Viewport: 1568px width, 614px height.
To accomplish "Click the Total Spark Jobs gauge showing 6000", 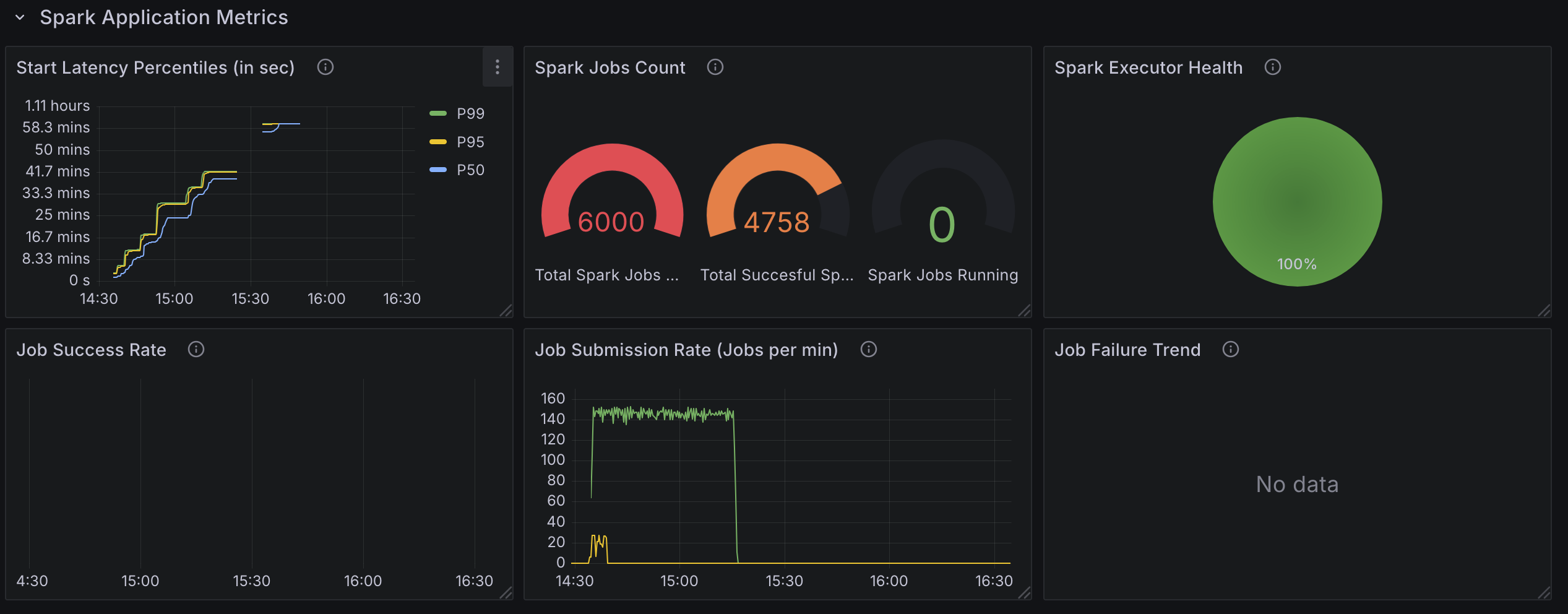I will click(611, 220).
